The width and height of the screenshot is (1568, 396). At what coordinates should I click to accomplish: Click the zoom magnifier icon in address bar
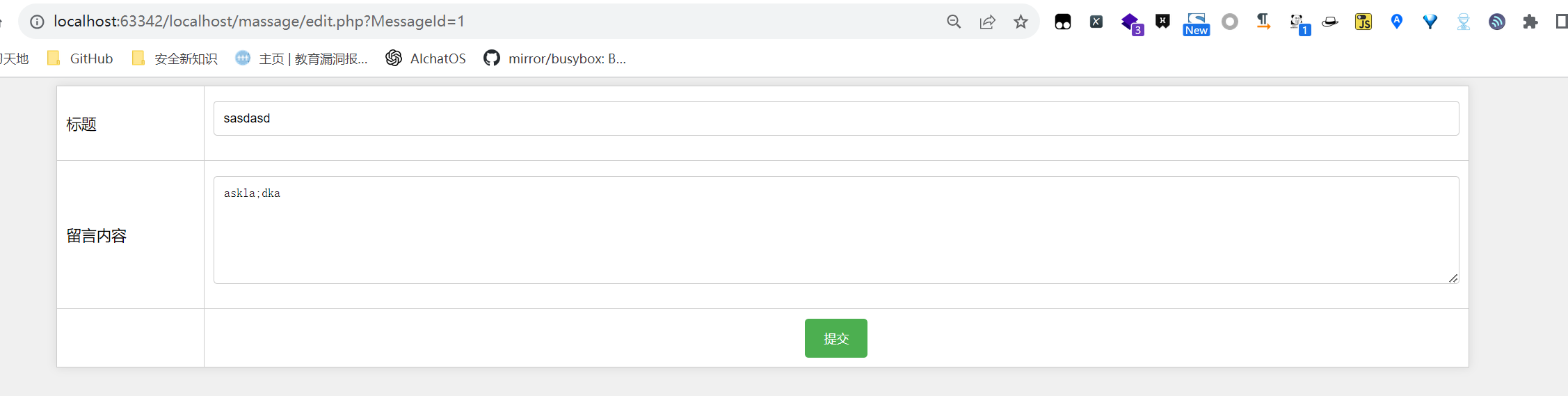coord(954,22)
